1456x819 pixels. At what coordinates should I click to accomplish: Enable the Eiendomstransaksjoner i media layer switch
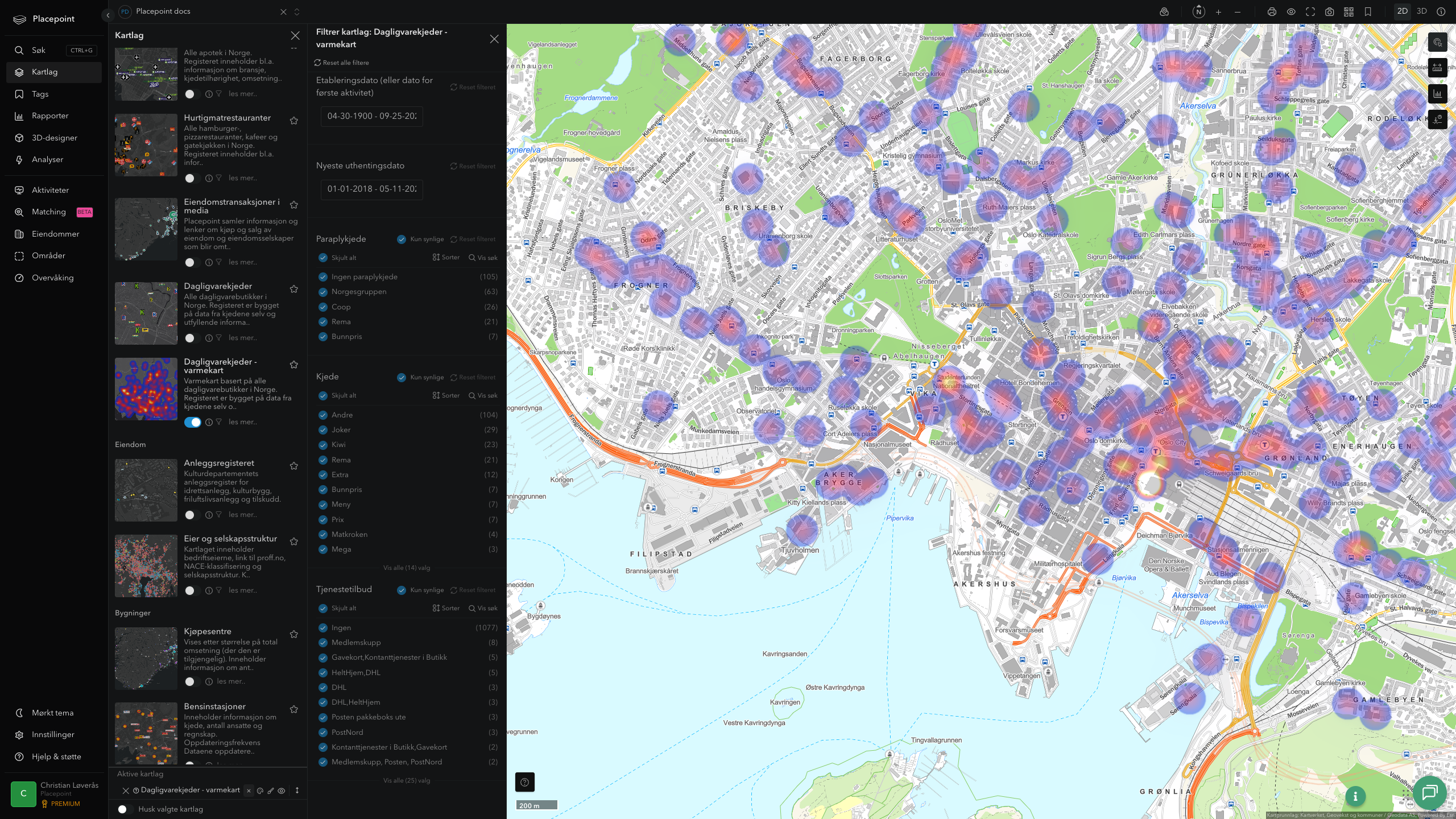click(192, 262)
